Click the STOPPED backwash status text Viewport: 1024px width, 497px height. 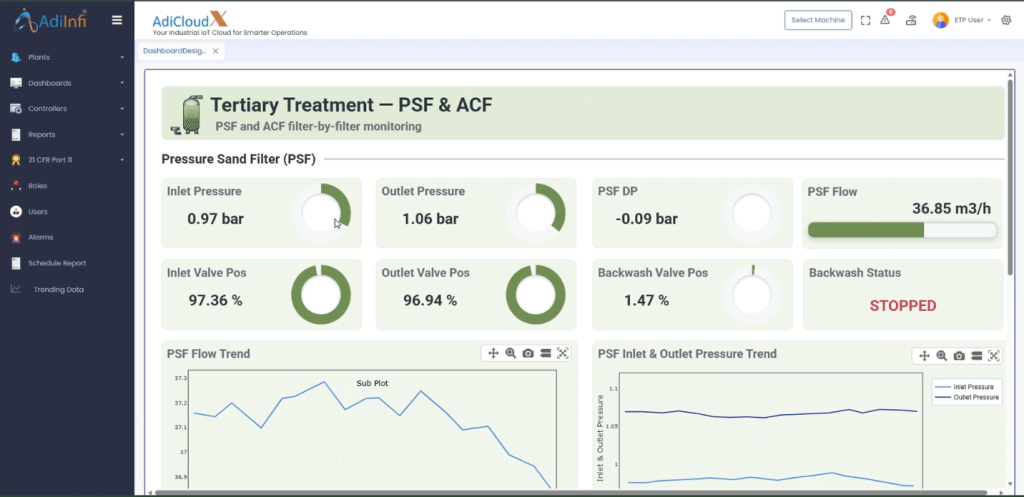click(x=903, y=306)
